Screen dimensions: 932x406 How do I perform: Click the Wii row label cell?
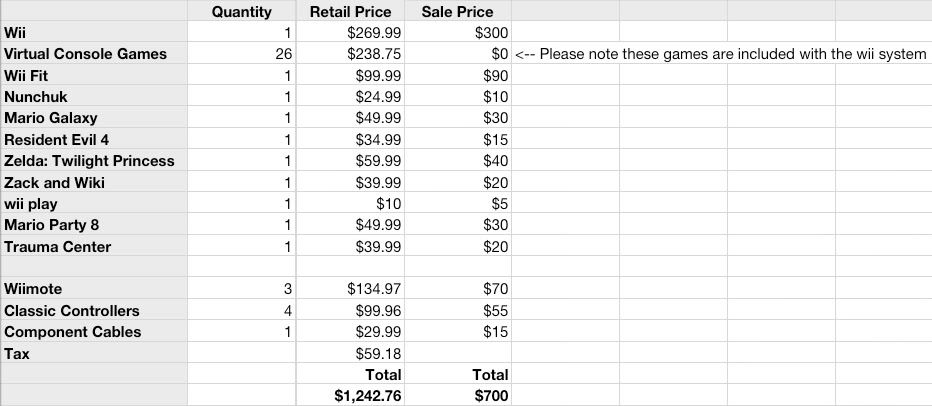94,32
